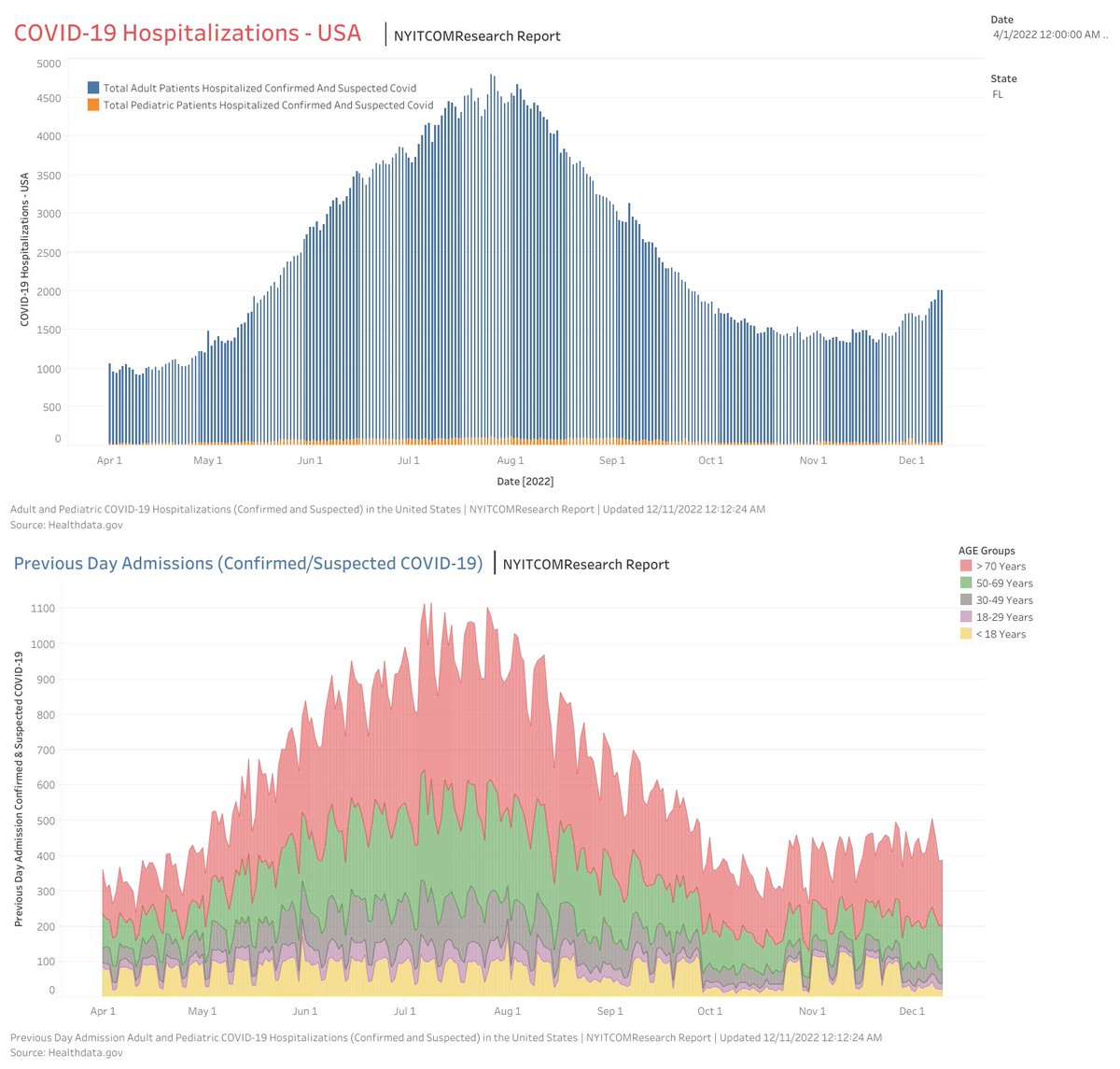Image resolution: width=1120 pixels, height=1069 pixels.
Task: Click the gray 30-49 Years legend mark
Action: 965,599
